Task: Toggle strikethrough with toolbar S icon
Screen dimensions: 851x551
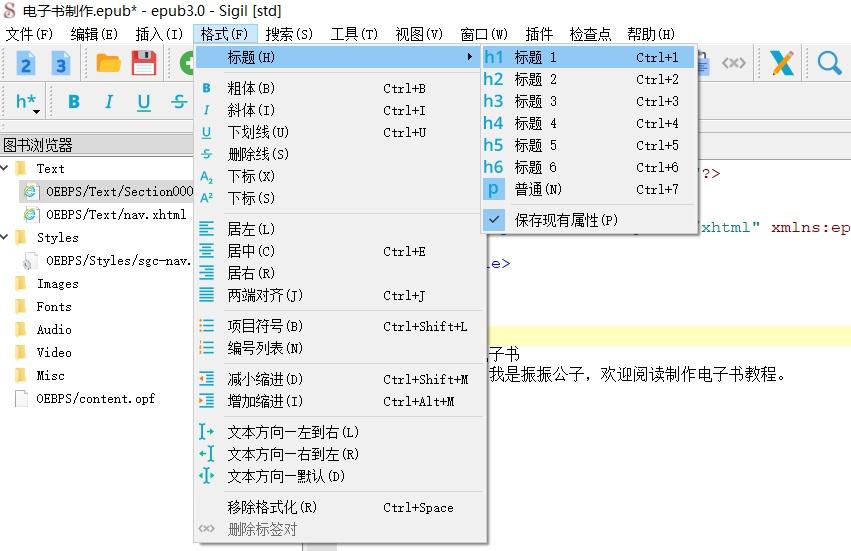Action: click(x=179, y=102)
